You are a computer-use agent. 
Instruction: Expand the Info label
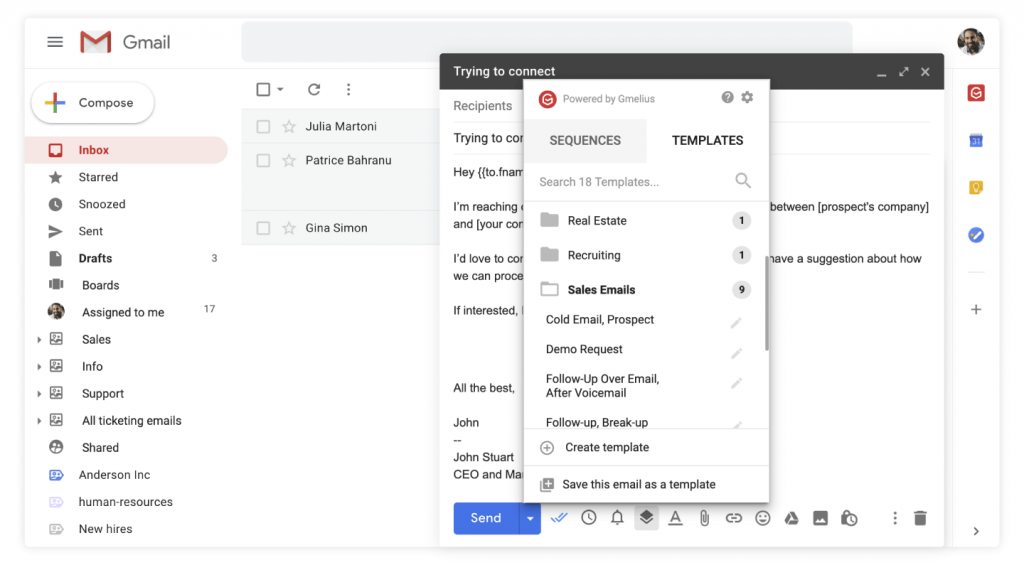pyautogui.click(x=39, y=367)
